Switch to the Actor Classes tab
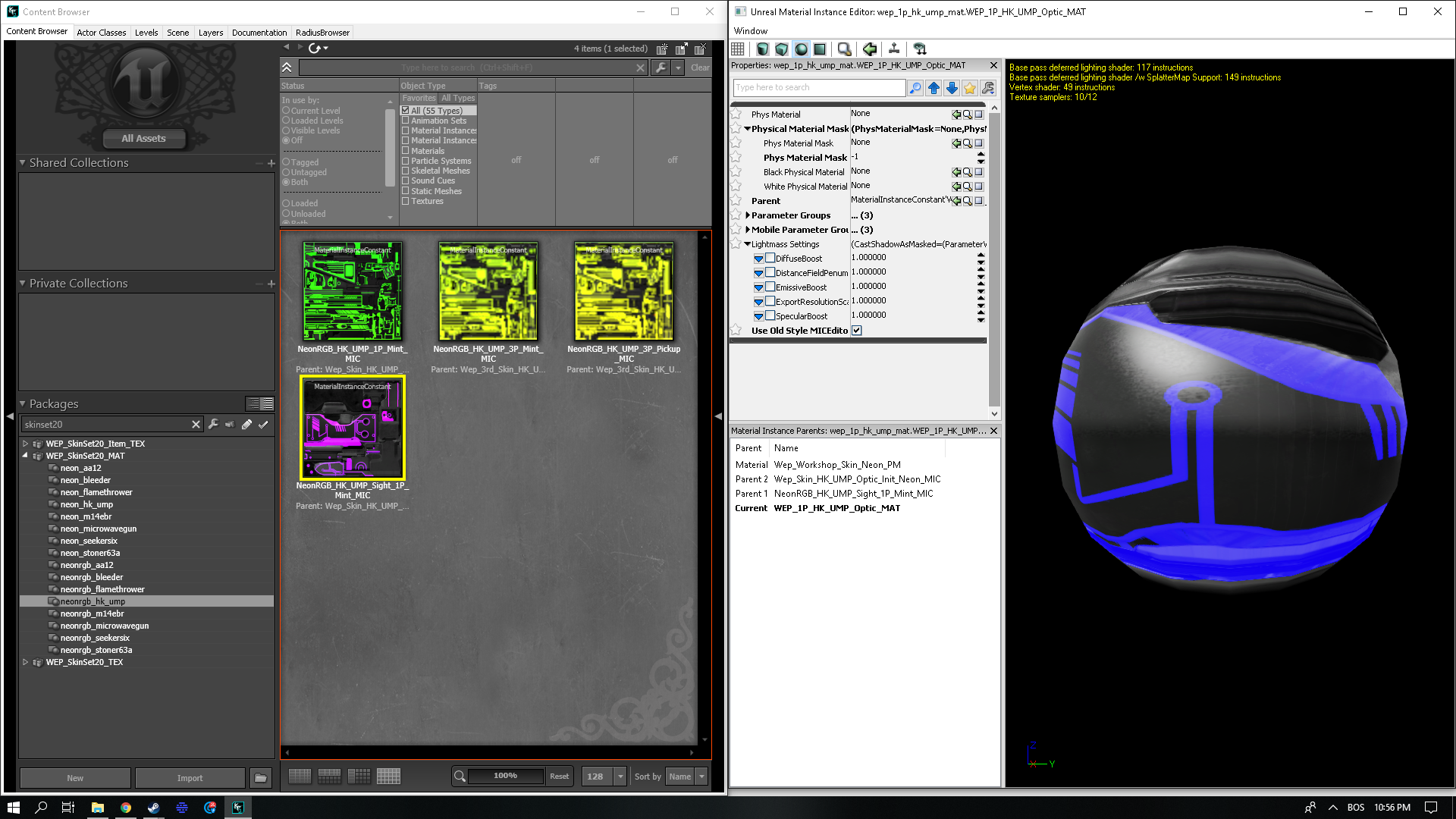Screen dimensions: 1456x819 coord(101,33)
